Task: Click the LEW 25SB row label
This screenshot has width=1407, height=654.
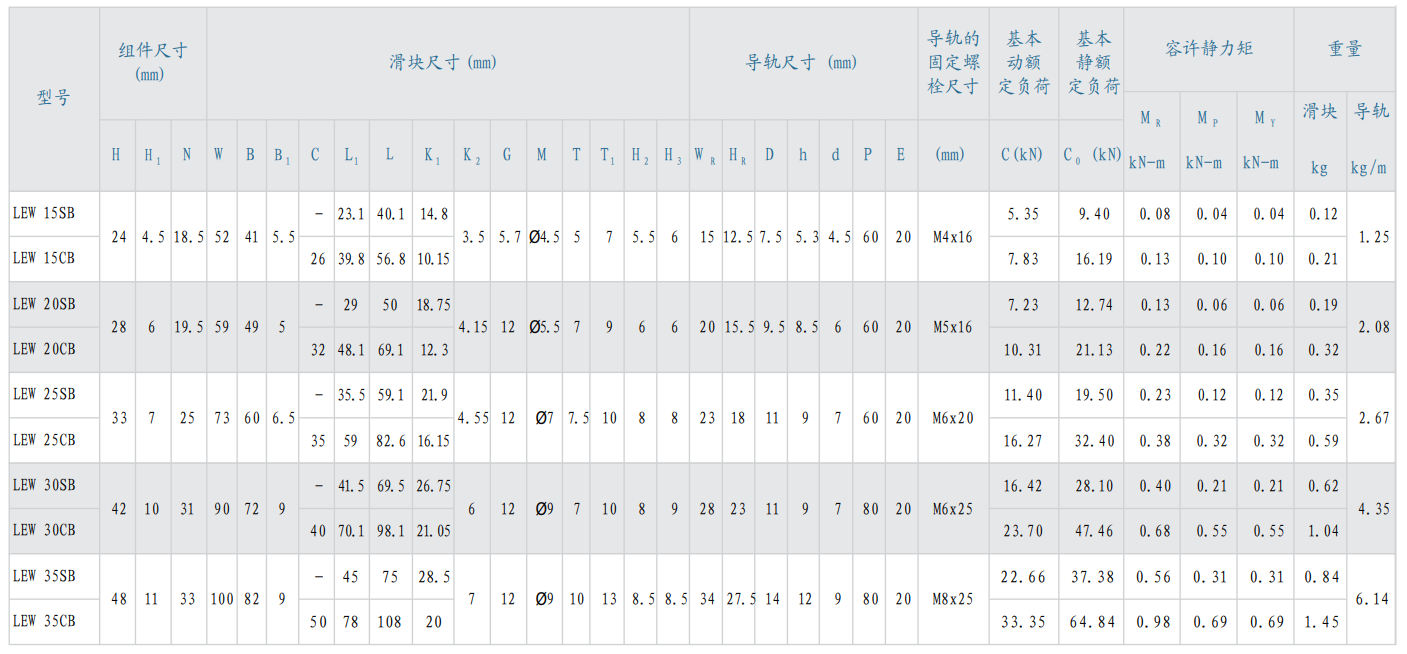Action: 43,394
